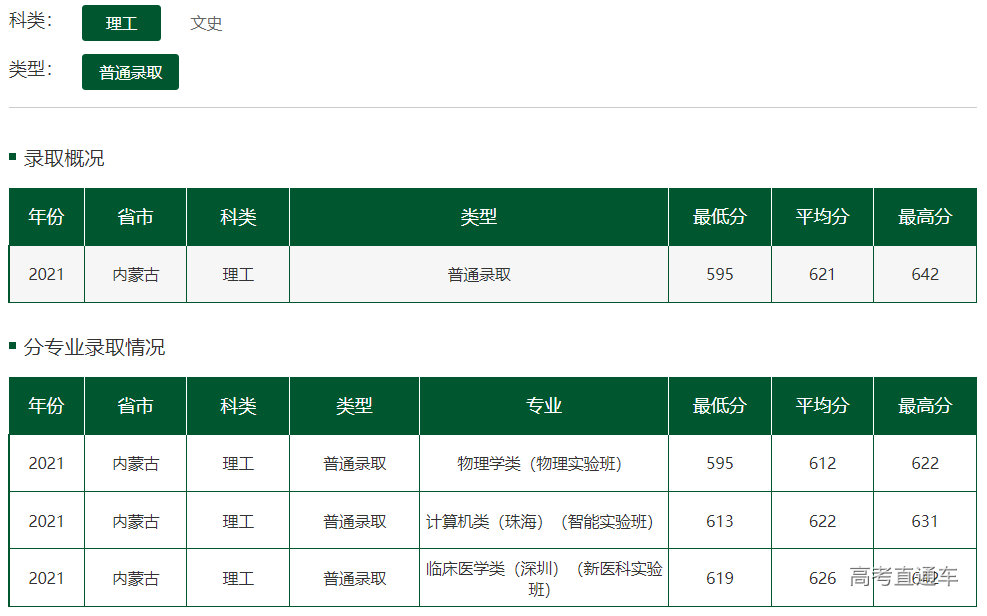
Task: Click the overview highest score 642
Action: (x=925, y=274)
